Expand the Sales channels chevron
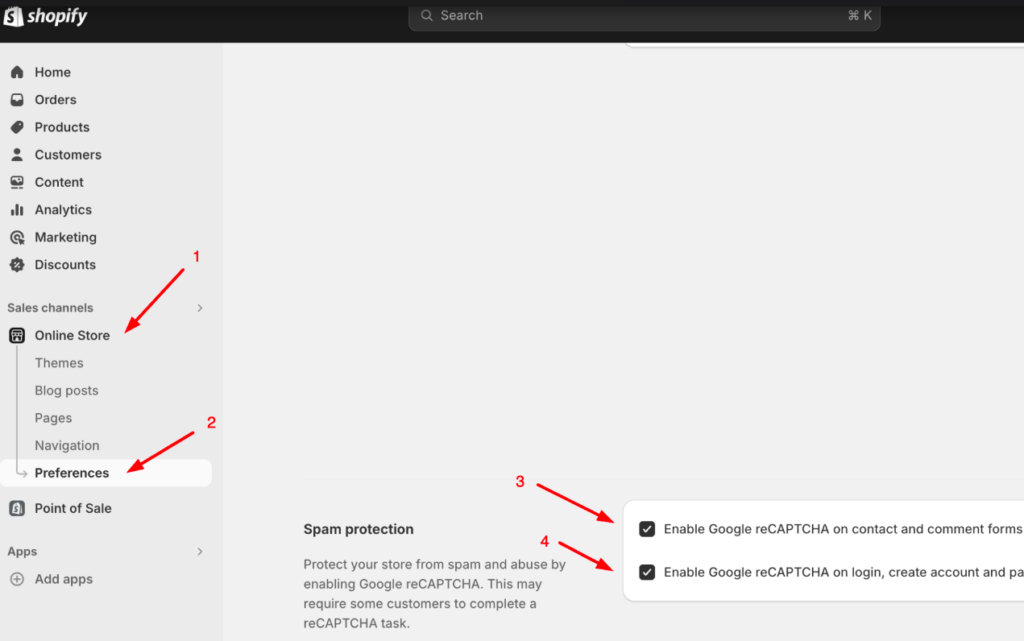The width and height of the screenshot is (1024, 641). click(200, 308)
